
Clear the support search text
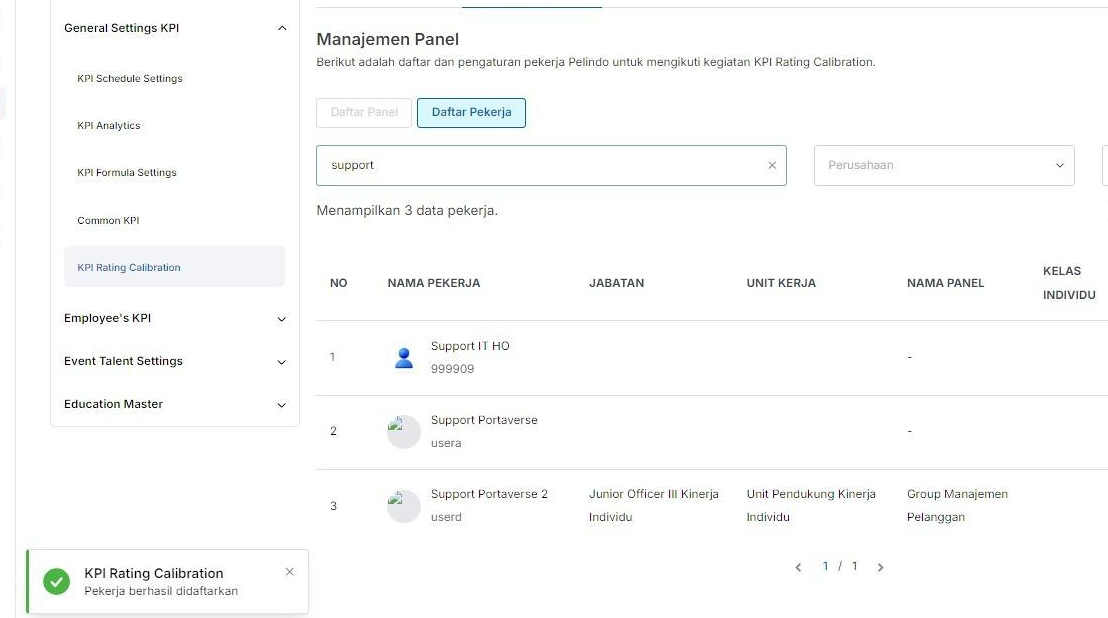point(771,166)
